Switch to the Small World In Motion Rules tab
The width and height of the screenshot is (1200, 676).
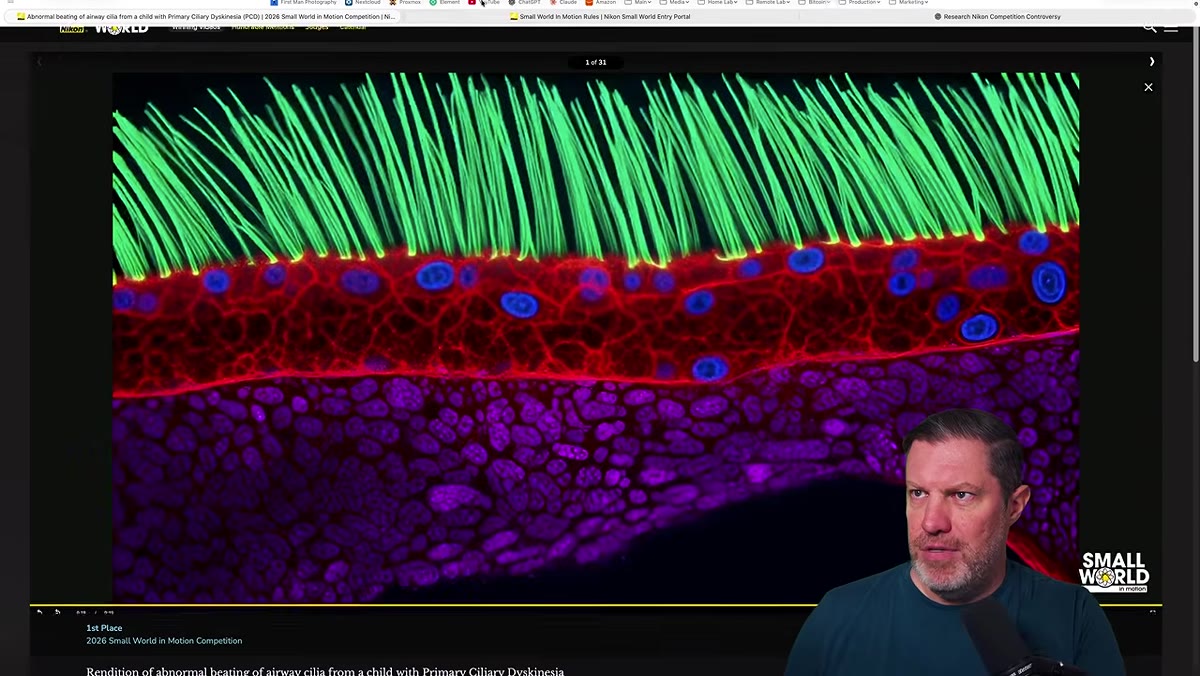click(600, 16)
